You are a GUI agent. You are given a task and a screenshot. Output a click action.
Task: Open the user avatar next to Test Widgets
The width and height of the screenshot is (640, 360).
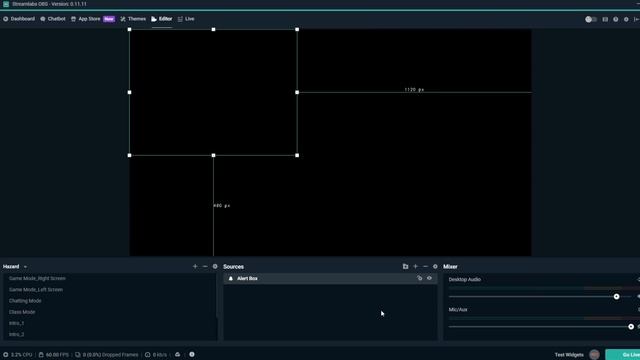pyautogui.click(x=594, y=355)
